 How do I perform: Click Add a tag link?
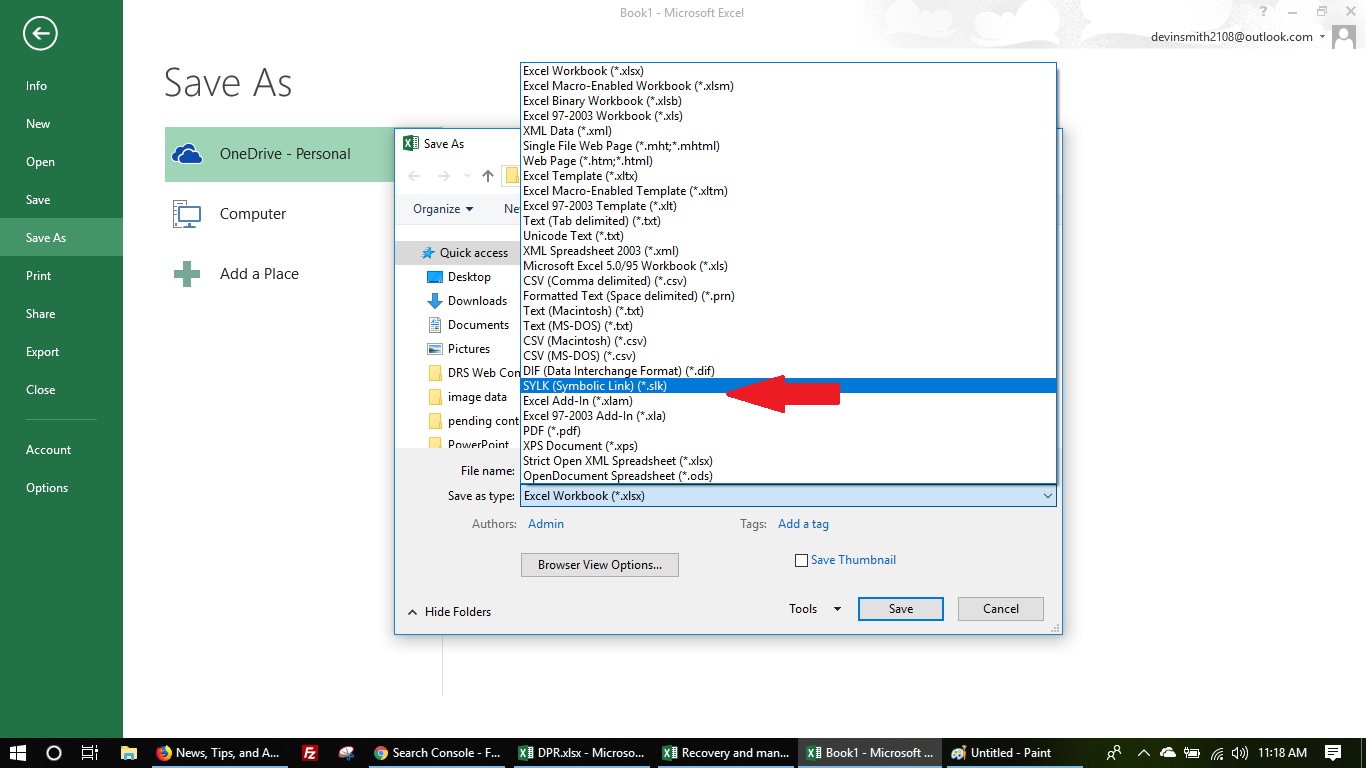(x=803, y=524)
